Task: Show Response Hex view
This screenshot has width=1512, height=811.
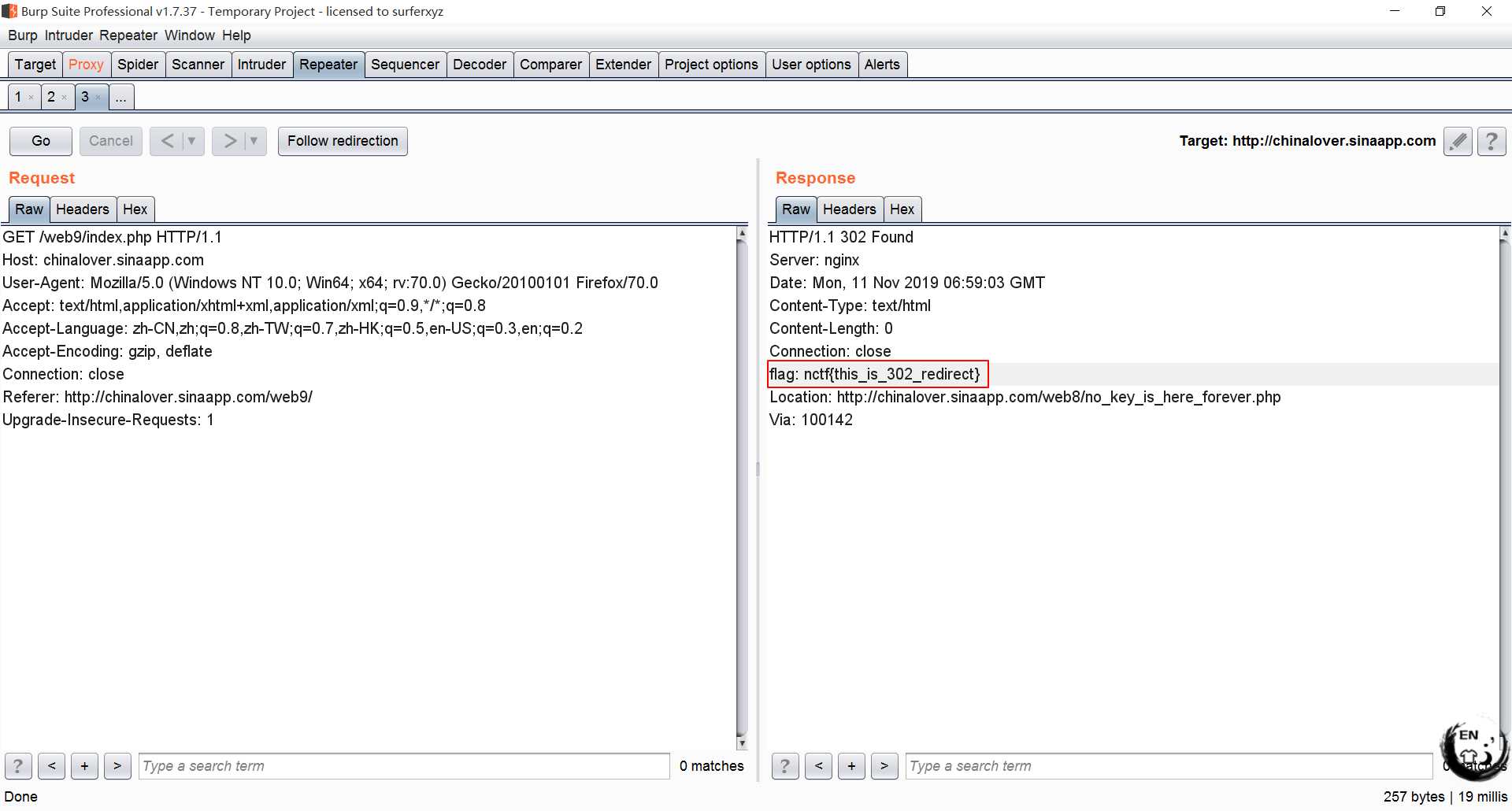Action: 902,209
